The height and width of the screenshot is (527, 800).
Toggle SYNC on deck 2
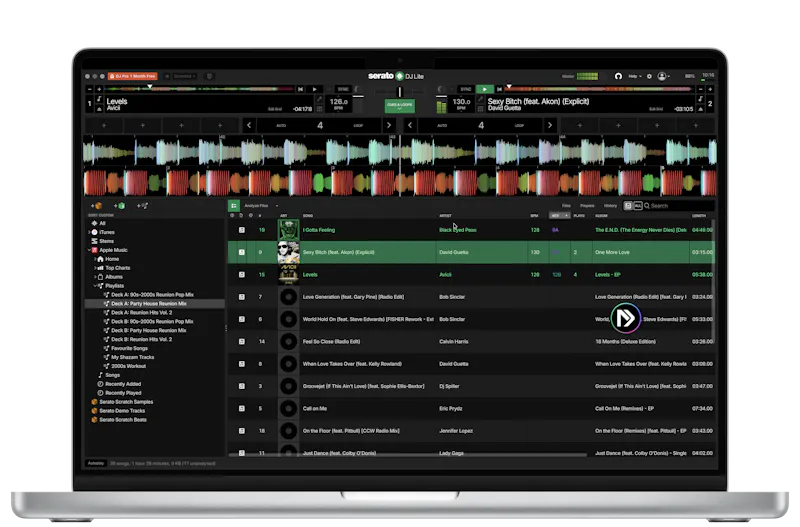[466, 89]
